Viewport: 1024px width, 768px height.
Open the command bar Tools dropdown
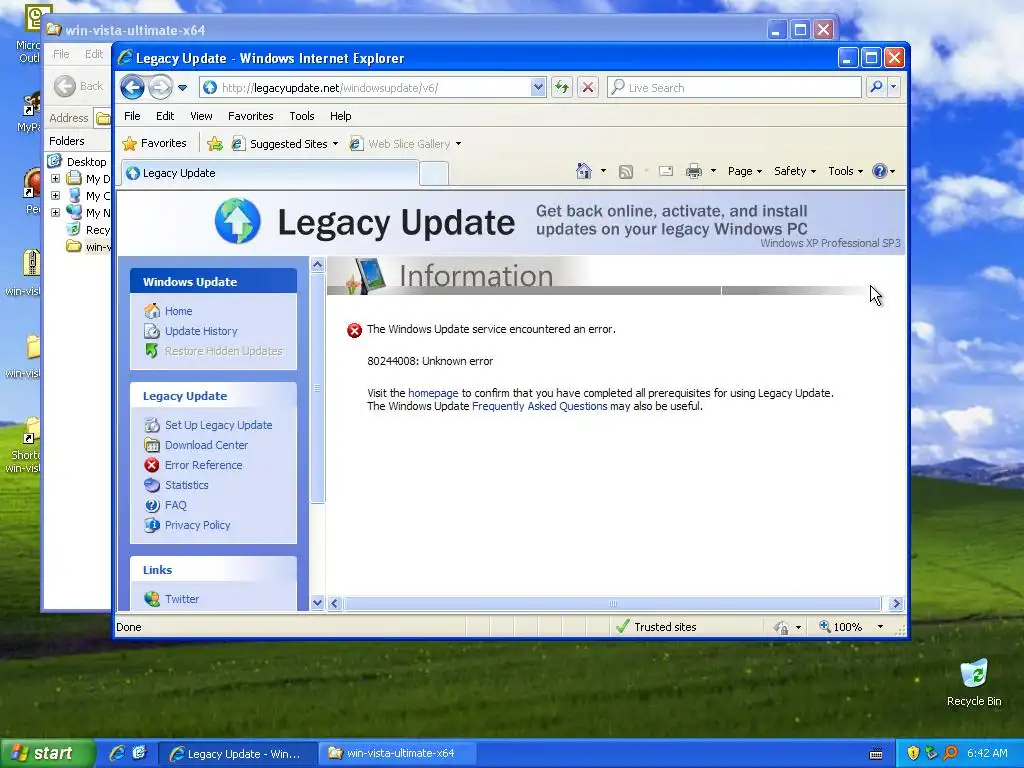click(x=845, y=171)
